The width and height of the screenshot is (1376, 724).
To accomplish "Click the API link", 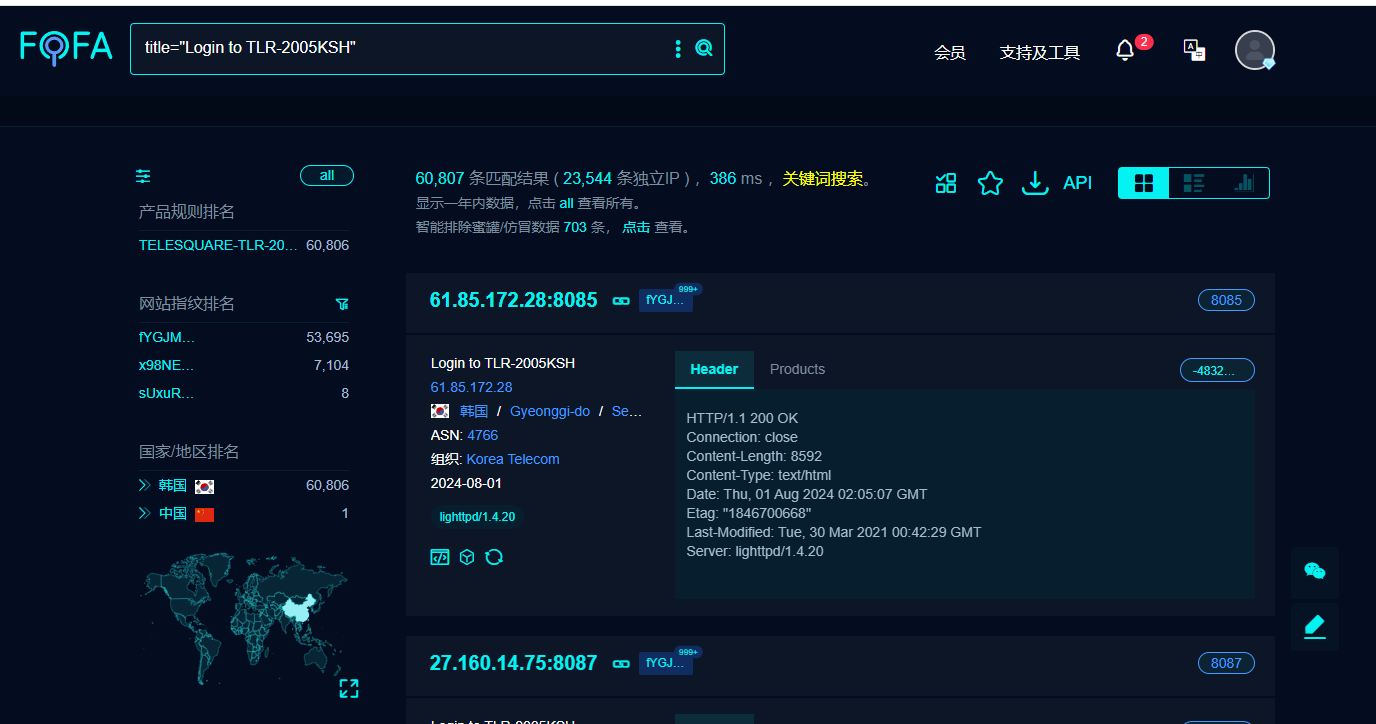I will pos(1077,183).
